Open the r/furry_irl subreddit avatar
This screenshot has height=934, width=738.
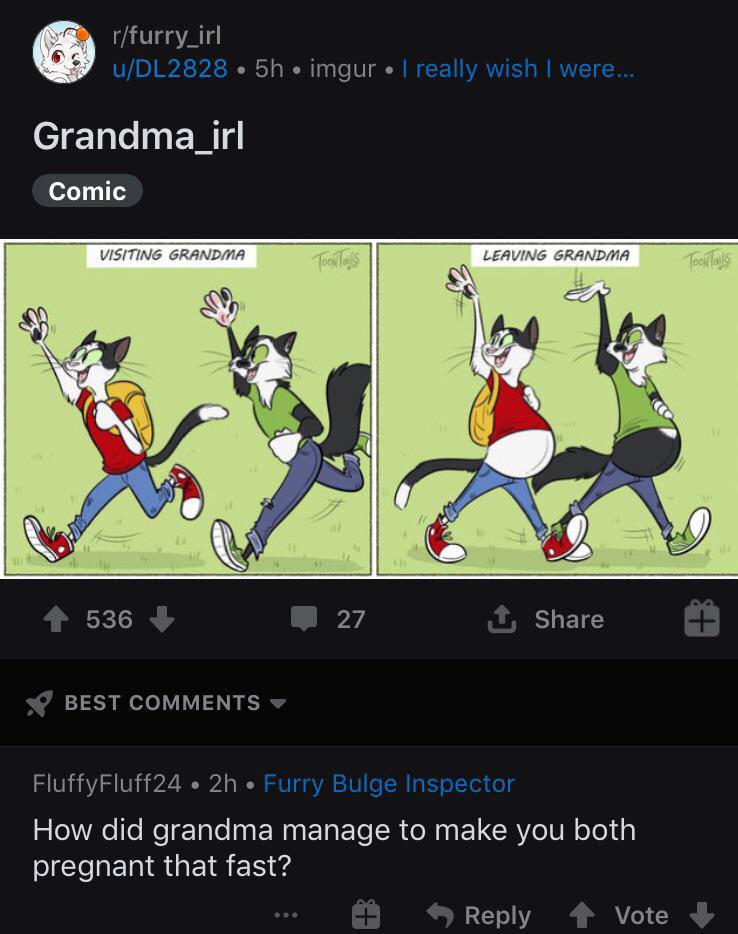pos(64,52)
